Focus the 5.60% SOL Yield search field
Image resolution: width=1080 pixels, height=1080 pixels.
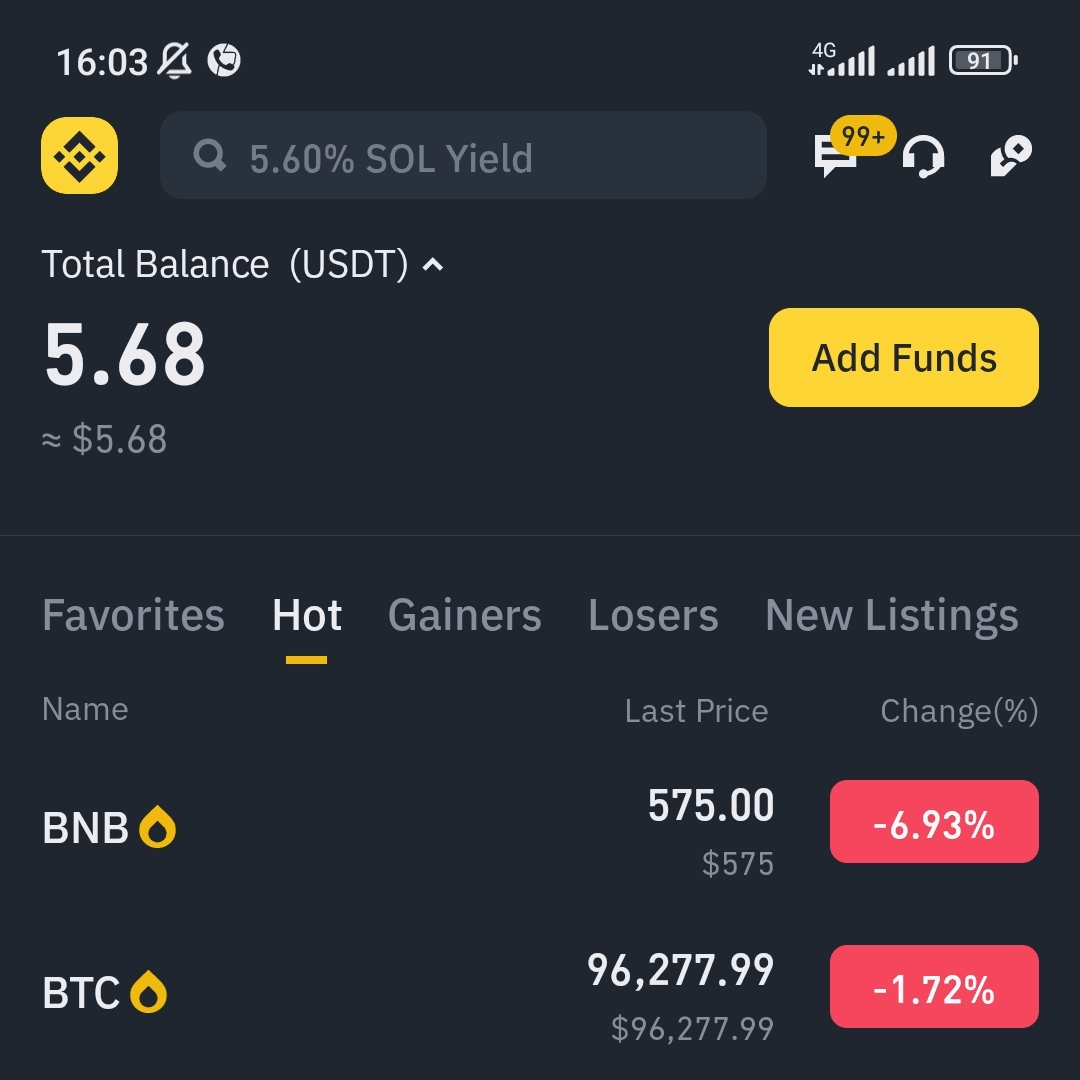pyautogui.click(x=464, y=155)
